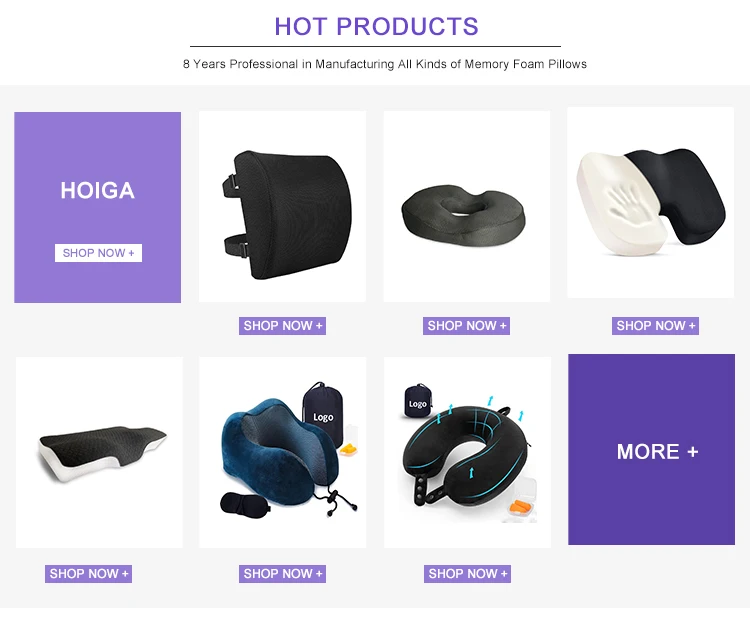
Task: Open the black U-shaped neck pillow image
Action: click(x=467, y=452)
